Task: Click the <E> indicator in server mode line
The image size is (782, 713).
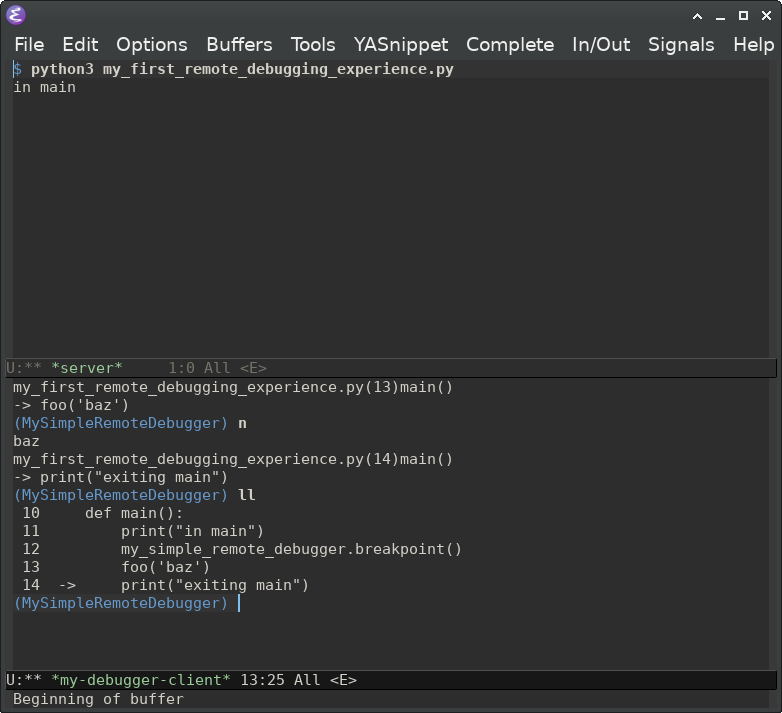Action: tap(253, 368)
